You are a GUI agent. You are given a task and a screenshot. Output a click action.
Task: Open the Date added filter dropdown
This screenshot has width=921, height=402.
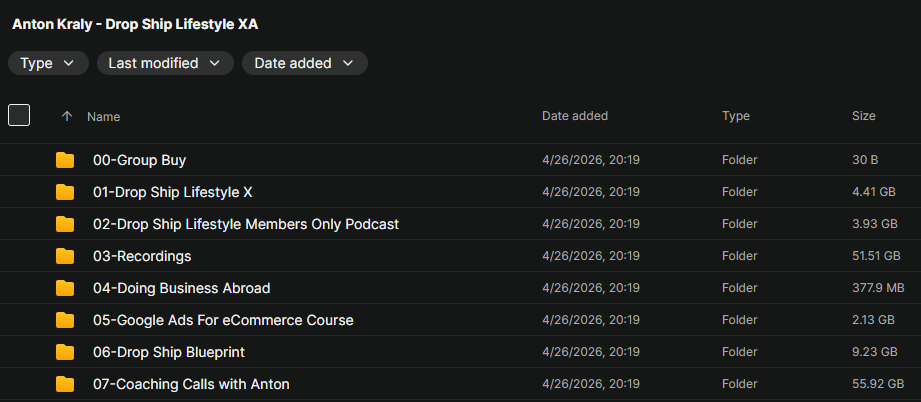305,63
